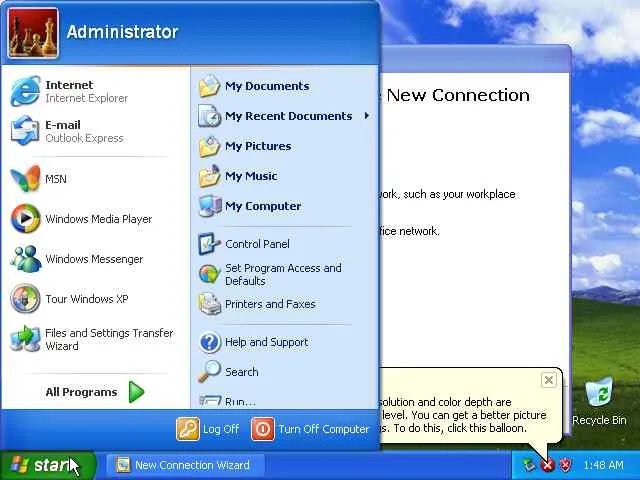This screenshot has width=640, height=480.
Task: Click the taskbar clock 1:48 AM
Action: click(604, 465)
